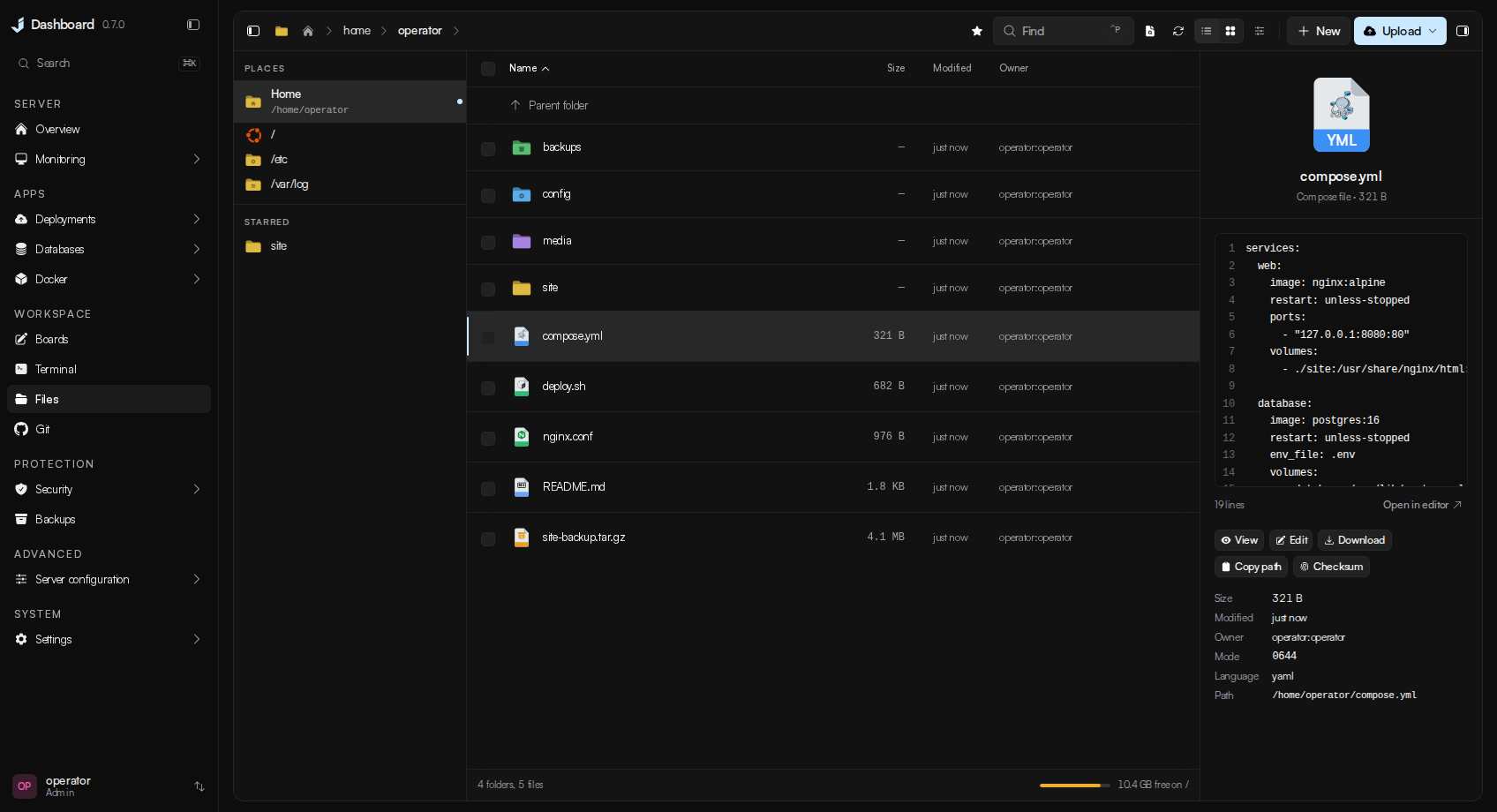Screen dimensions: 1497x812
Task: Switch to grid view
Action: pos(1230,31)
